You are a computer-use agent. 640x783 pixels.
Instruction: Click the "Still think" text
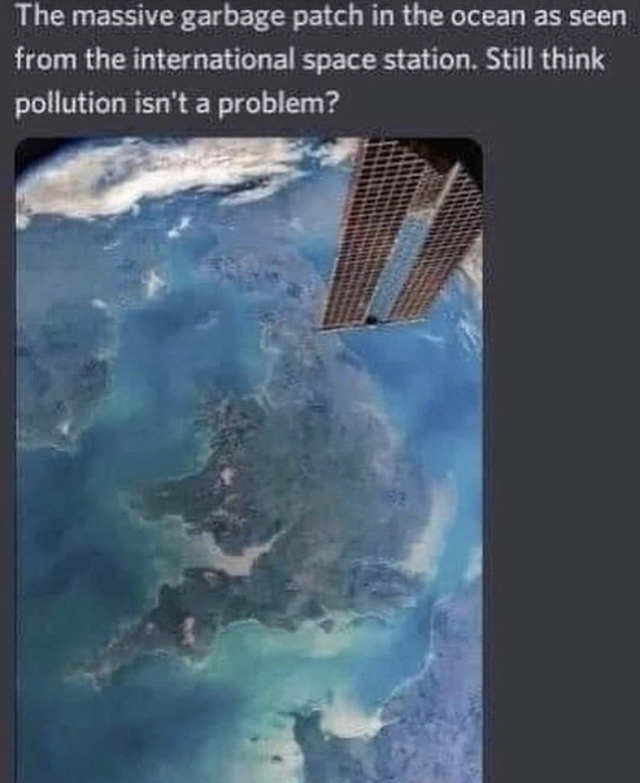tap(545, 60)
